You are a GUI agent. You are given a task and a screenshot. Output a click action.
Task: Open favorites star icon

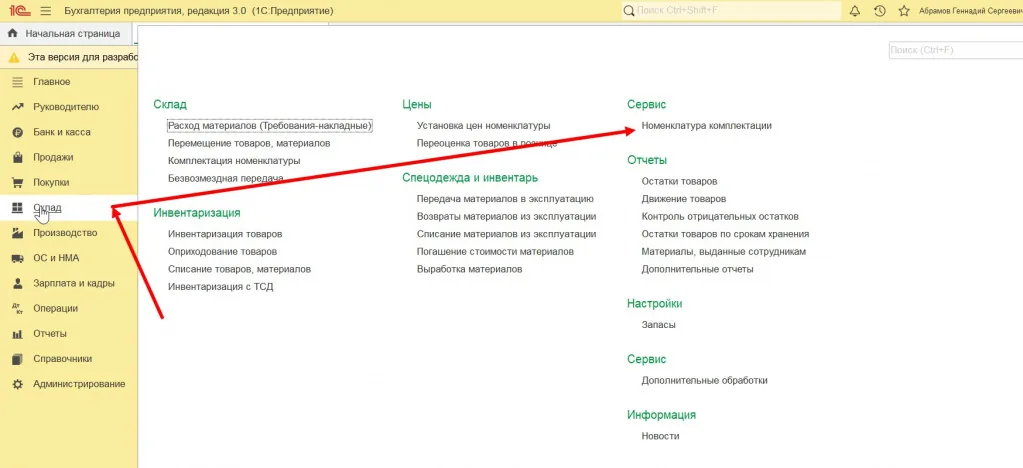pyautogui.click(x=904, y=11)
